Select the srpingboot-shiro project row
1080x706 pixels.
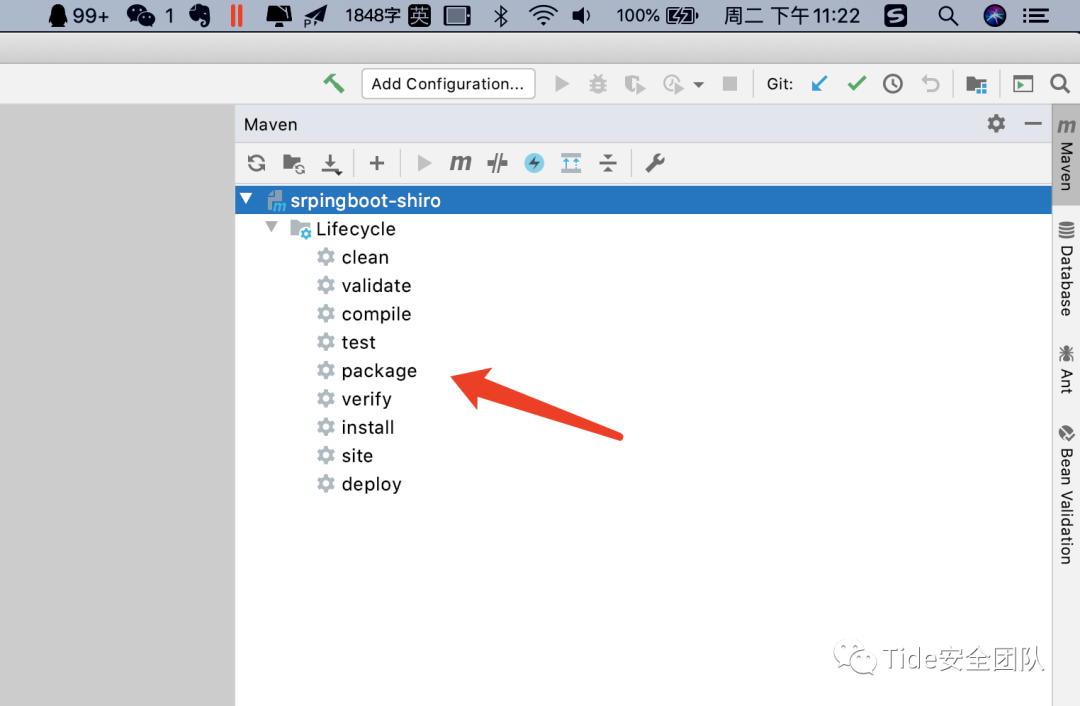643,200
